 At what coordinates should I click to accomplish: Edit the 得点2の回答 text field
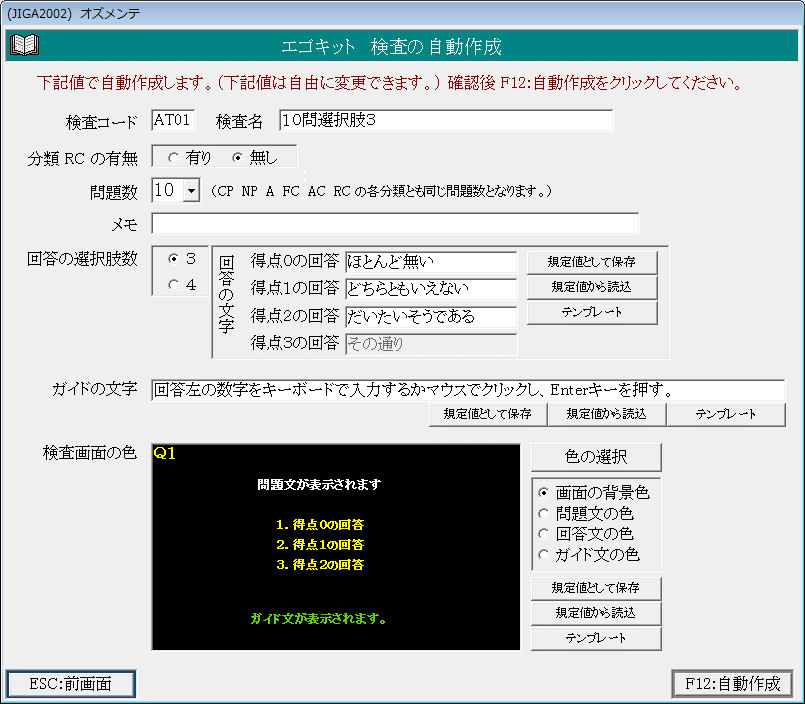point(431,317)
